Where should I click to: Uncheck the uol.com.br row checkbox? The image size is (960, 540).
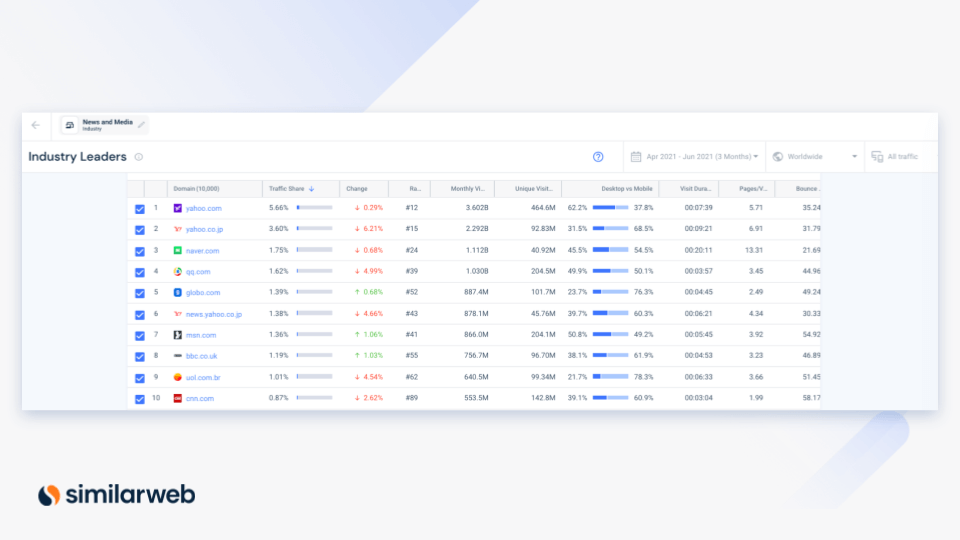140,378
